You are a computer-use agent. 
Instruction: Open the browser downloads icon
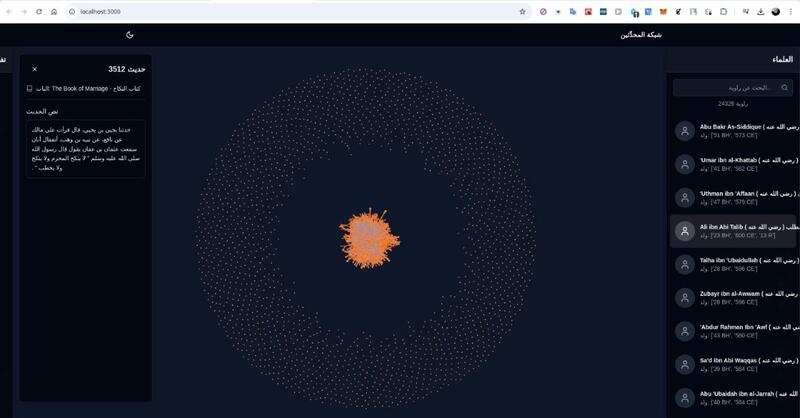tap(761, 11)
